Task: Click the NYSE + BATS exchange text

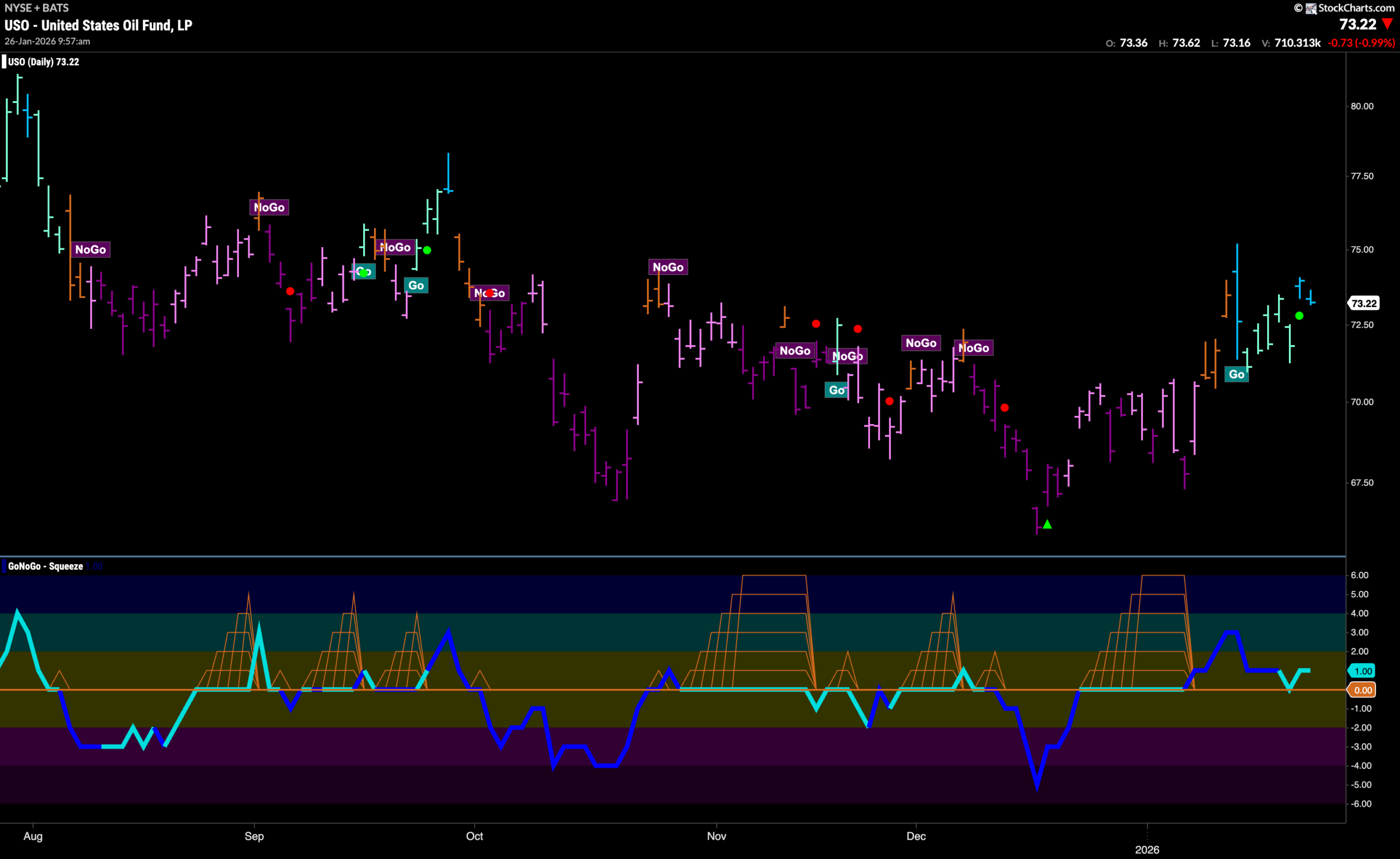Action: [x=36, y=8]
